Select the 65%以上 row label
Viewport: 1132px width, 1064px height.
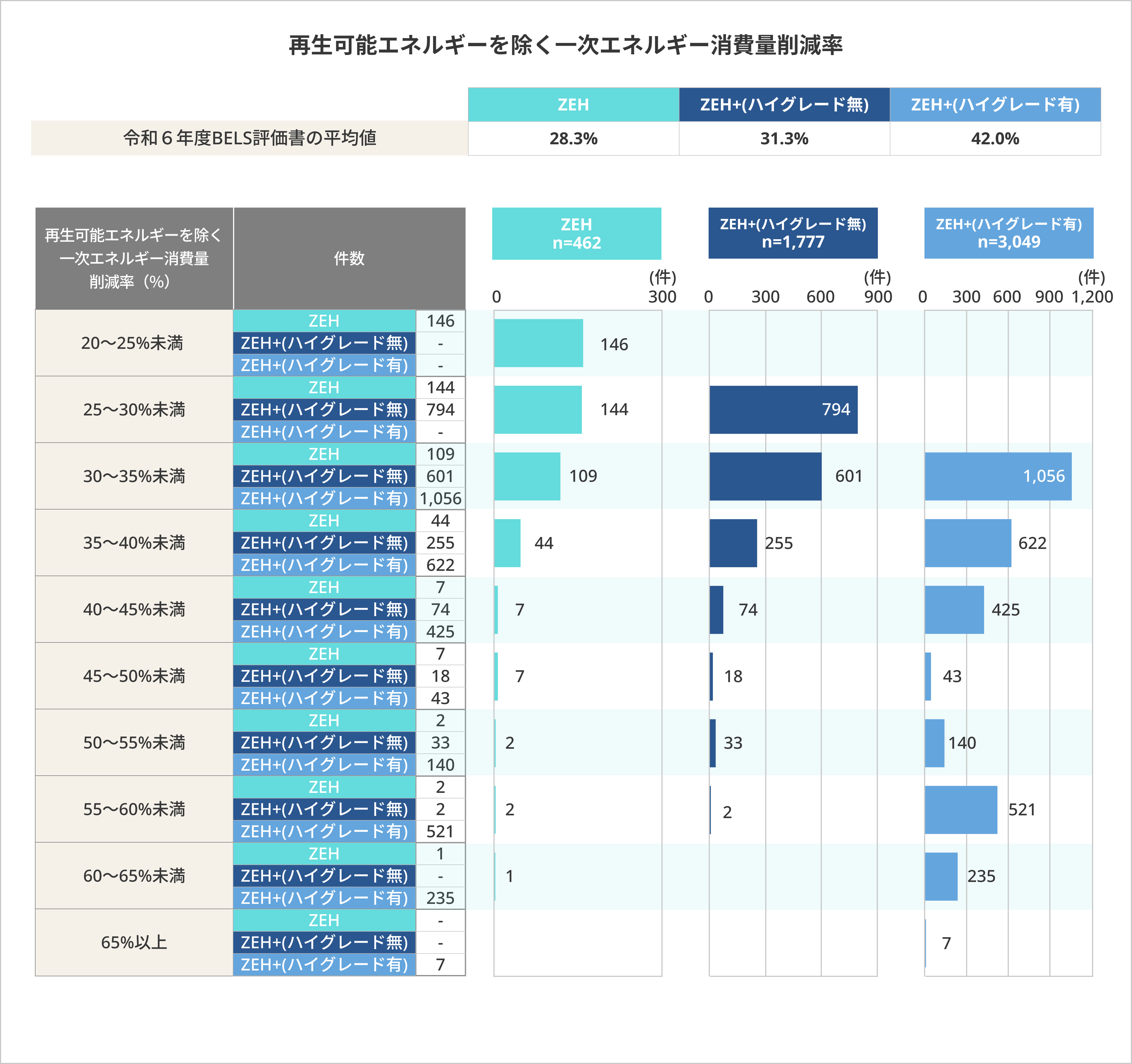click(x=133, y=943)
